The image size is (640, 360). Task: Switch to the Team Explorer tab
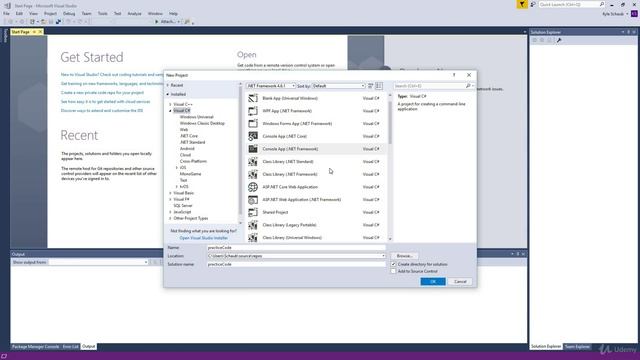(577, 347)
